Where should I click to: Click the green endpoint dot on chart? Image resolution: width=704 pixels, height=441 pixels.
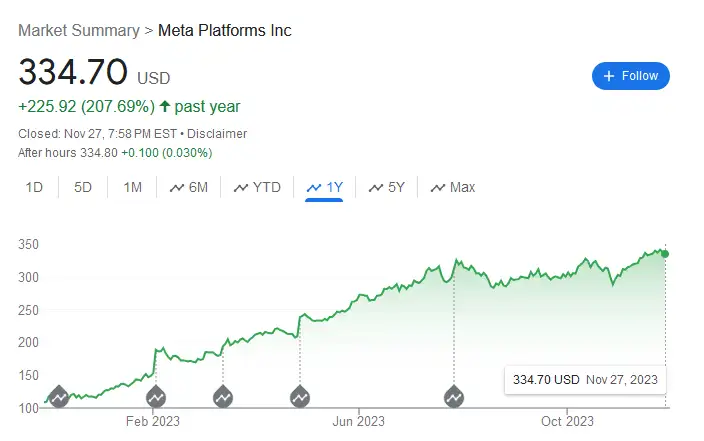point(665,254)
